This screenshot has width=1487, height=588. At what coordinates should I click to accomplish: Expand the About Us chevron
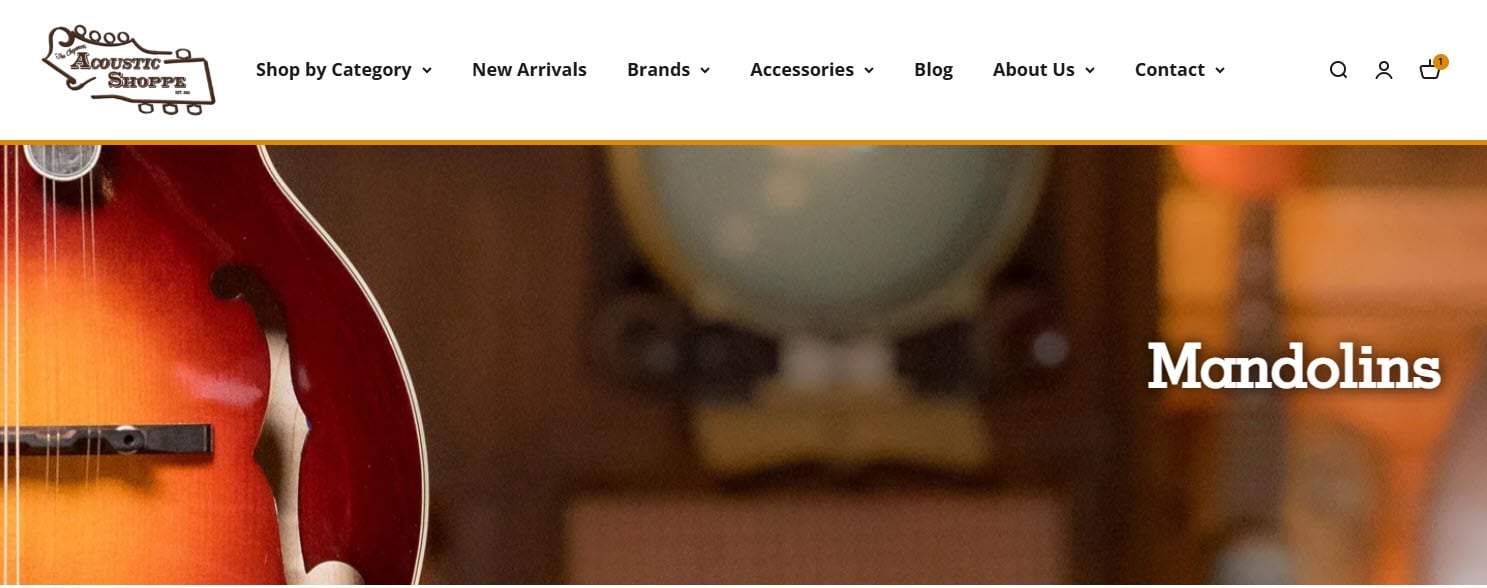1090,70
